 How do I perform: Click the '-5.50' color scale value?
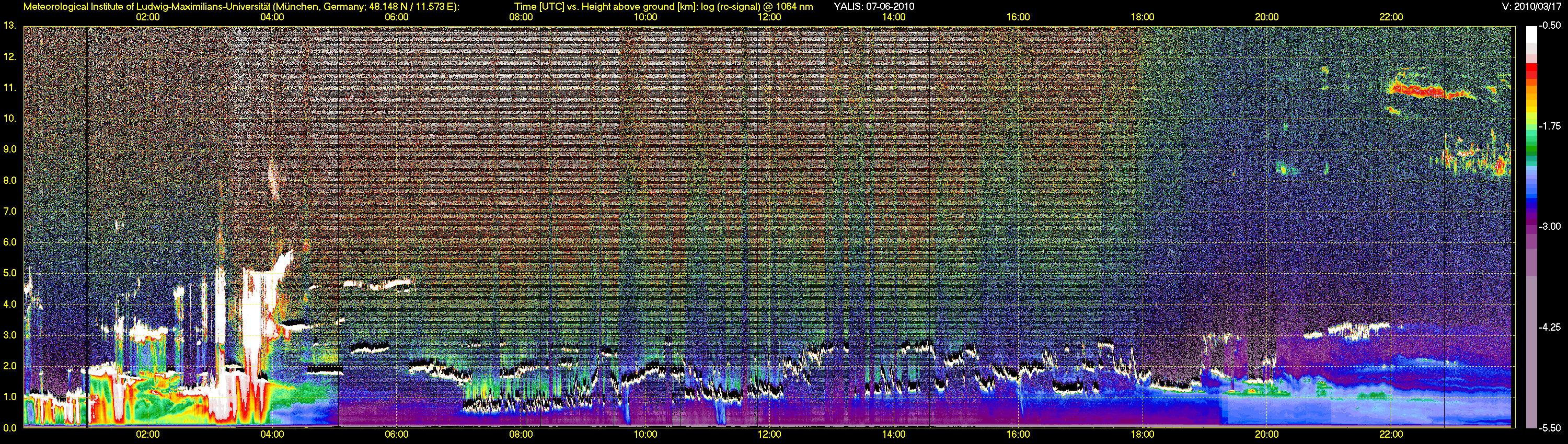[x=1550, y=428]
